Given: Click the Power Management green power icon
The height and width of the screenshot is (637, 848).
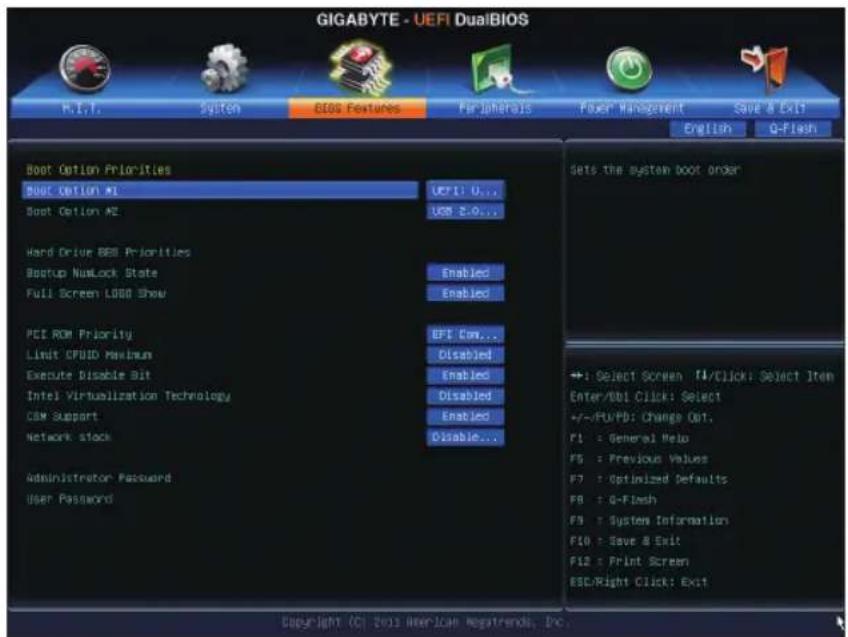Looking at the screenshot, I should 628,68.
